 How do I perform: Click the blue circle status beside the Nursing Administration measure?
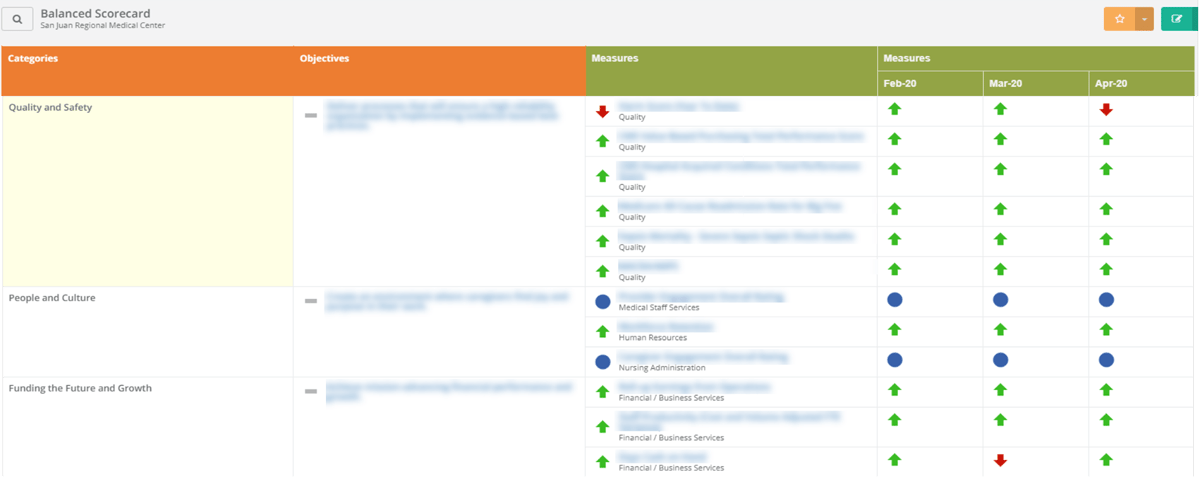coord(602,362)
